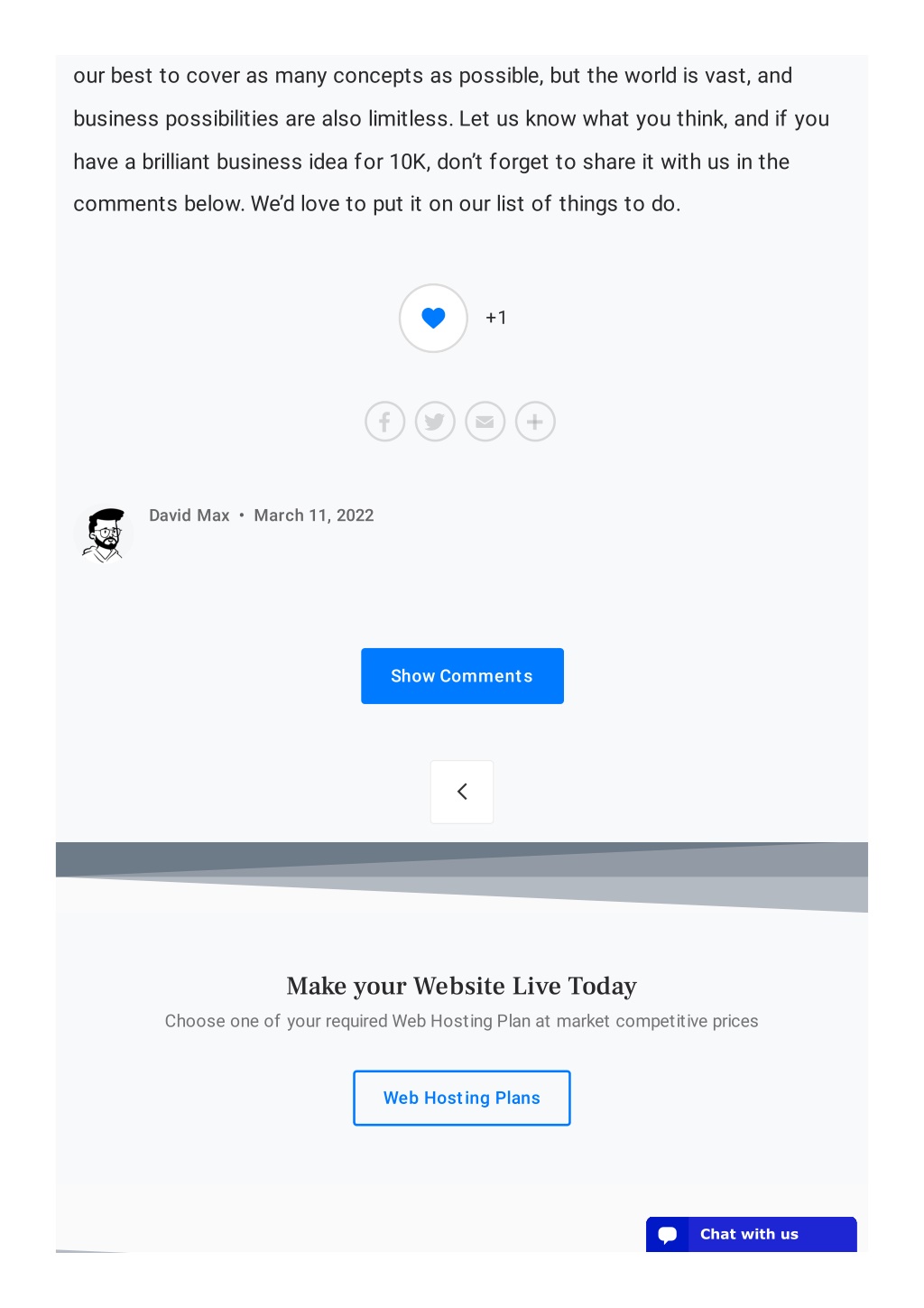Click the gray diagonal divider banner

[462, 877]
